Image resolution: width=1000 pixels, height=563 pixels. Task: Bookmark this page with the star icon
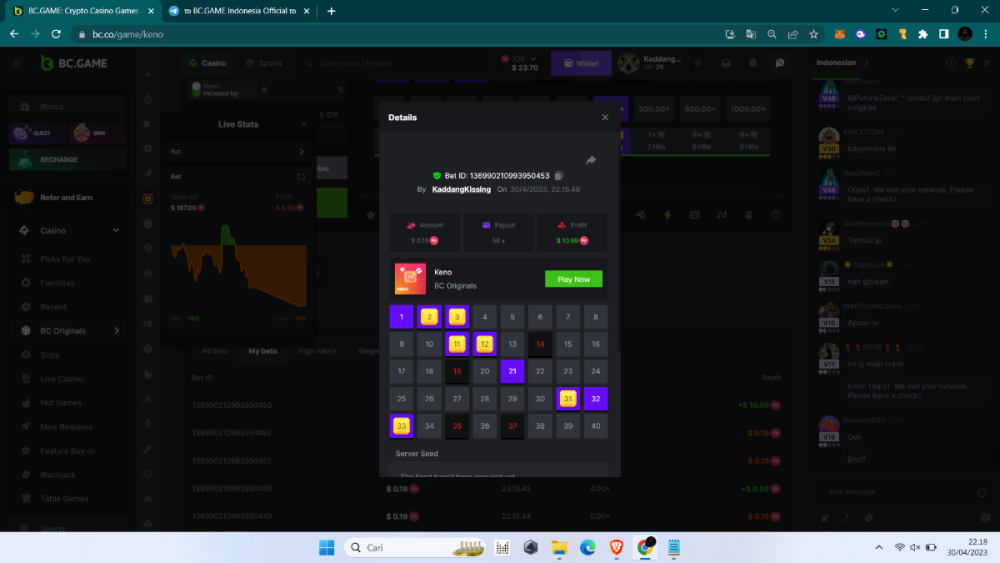[x=813, y=34]
